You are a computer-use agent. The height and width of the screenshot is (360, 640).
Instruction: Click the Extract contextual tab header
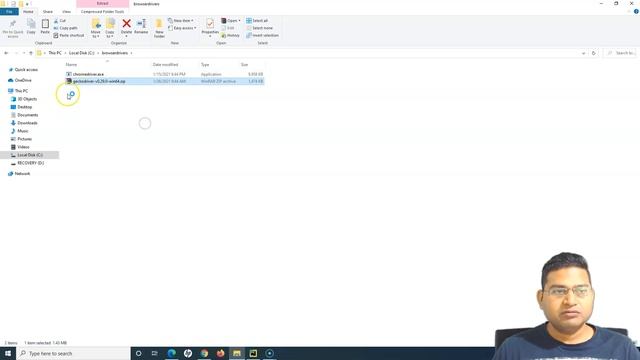[102, 4]
